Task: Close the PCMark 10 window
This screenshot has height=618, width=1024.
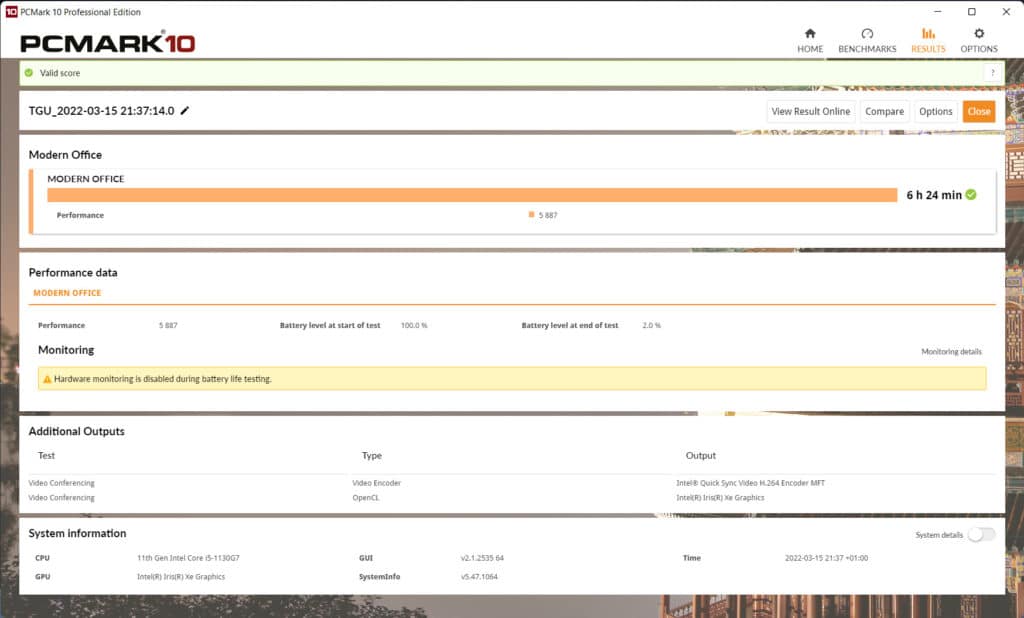Action: coord(1006,12)
